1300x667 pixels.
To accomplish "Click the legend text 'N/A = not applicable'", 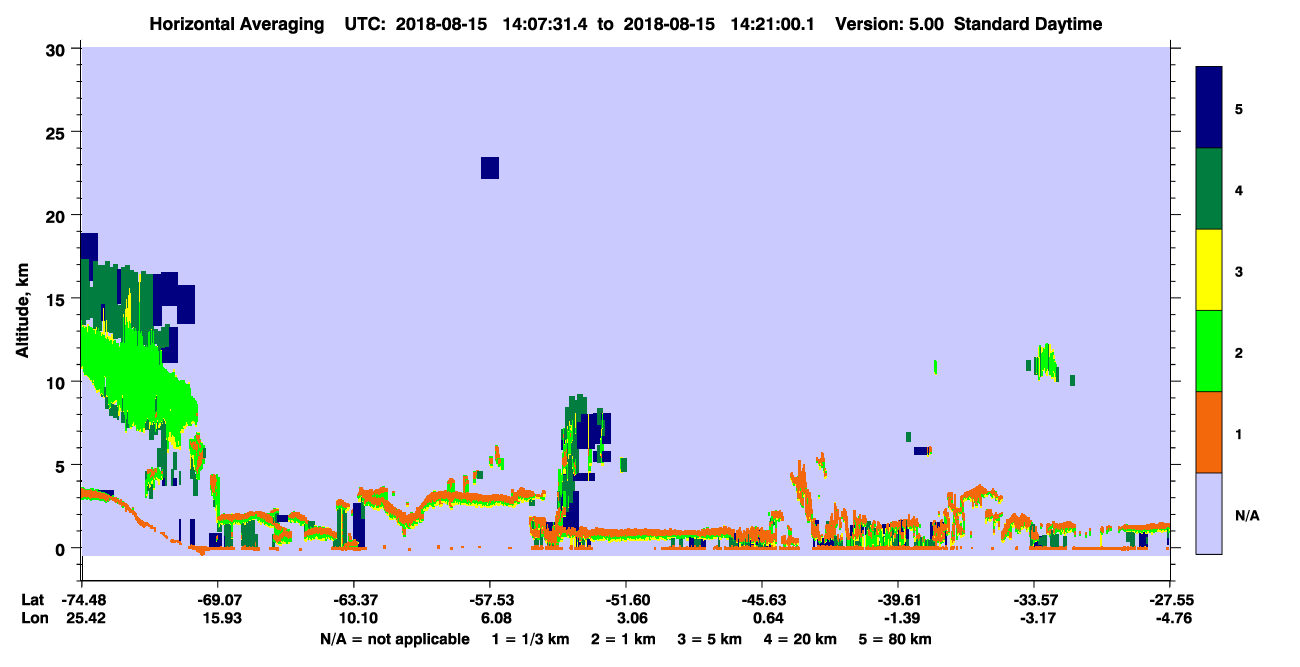I will (394, 639).
